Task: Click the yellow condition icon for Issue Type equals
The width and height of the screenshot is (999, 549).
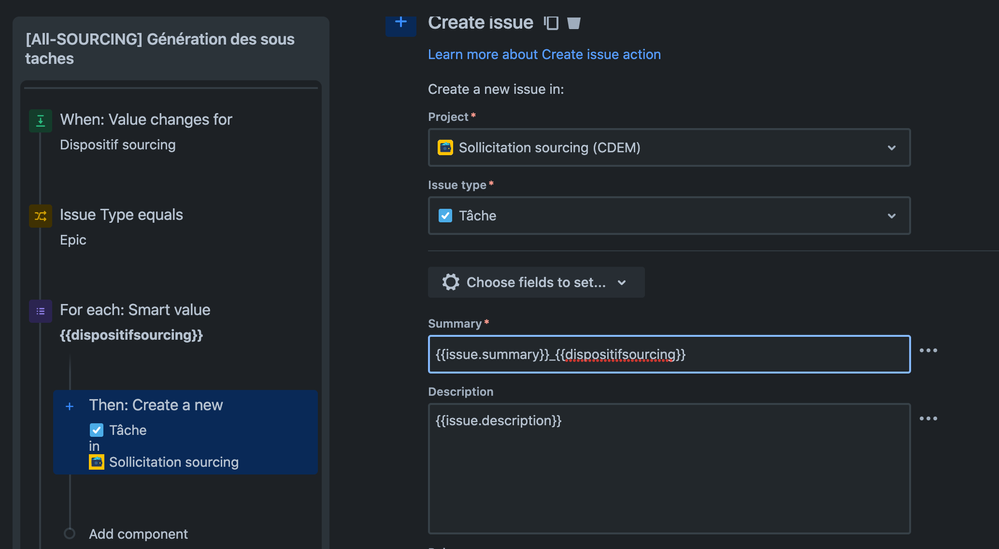Action: (40, 216)
